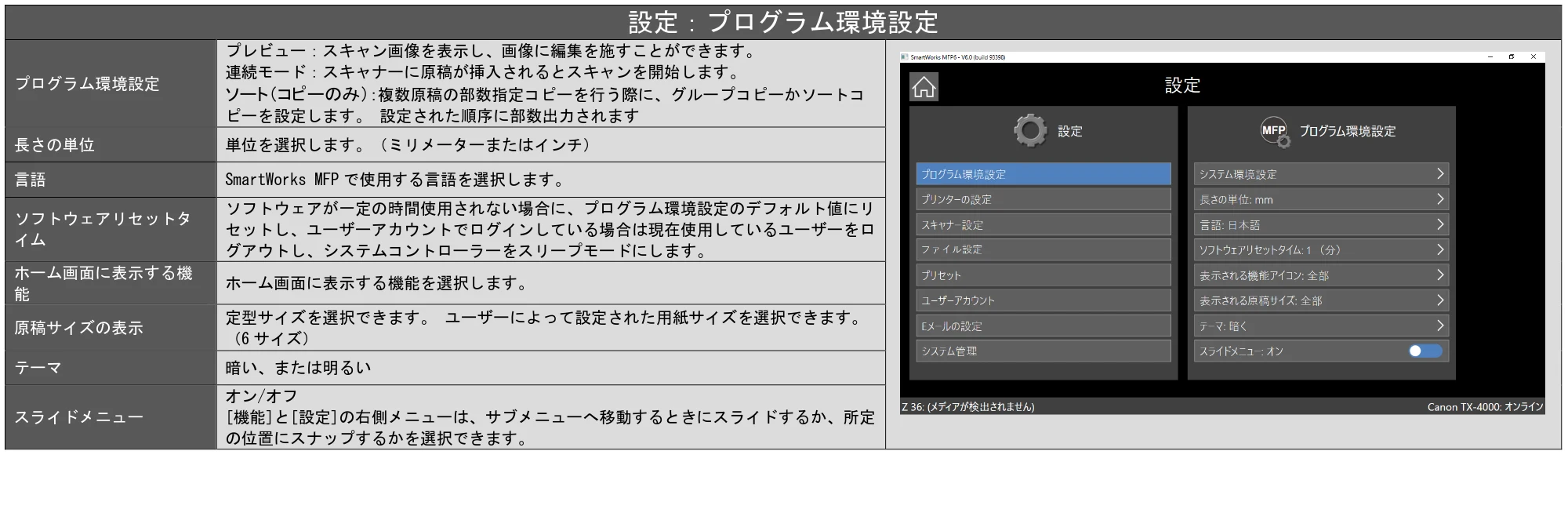Expand 表示される機能アイコン chevron
Image resolution: width=1568 pixels, height=531 pixels.
tap(1439, 275)
